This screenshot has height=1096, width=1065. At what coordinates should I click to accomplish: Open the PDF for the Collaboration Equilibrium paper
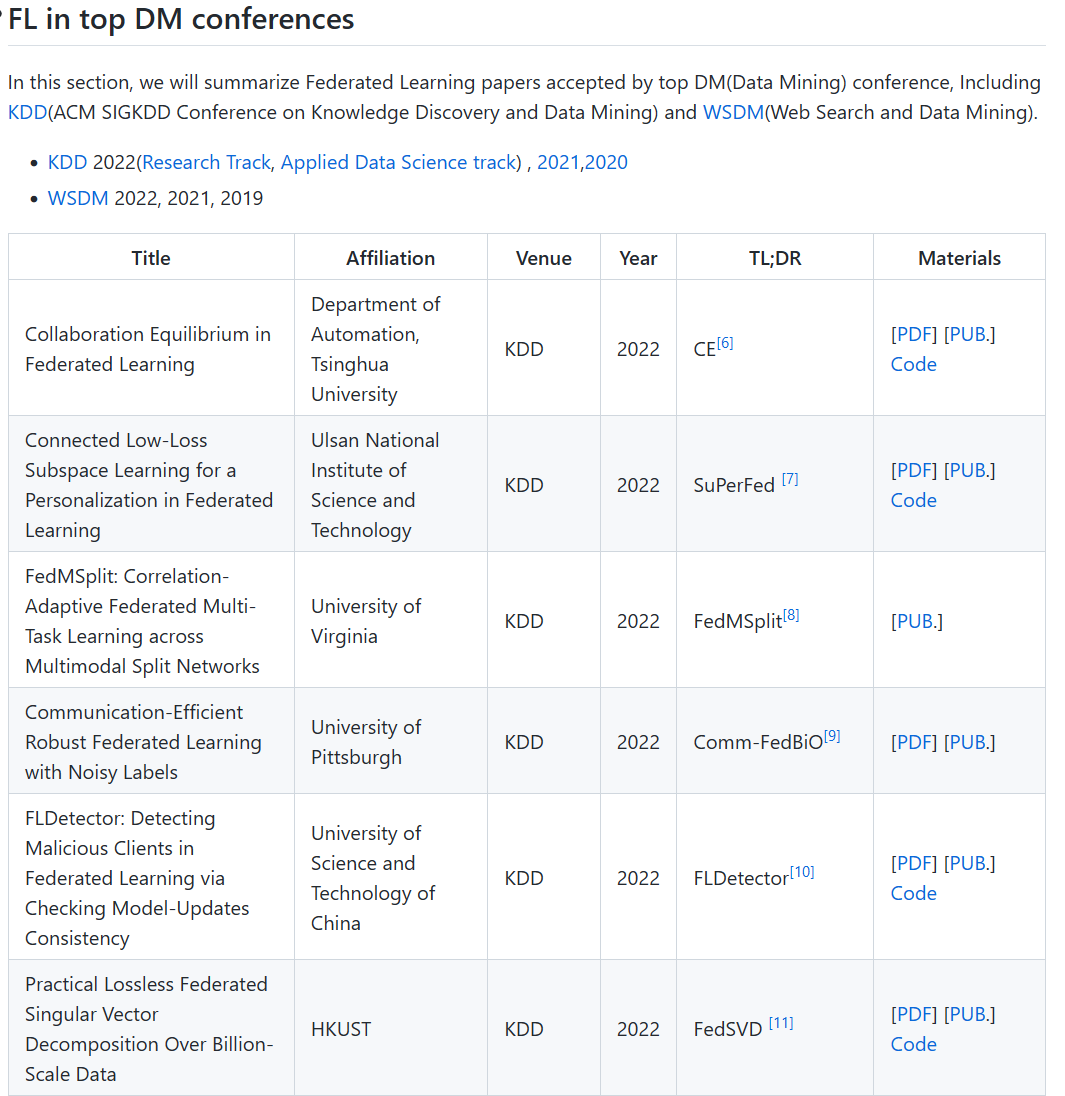tap(914, 334)
